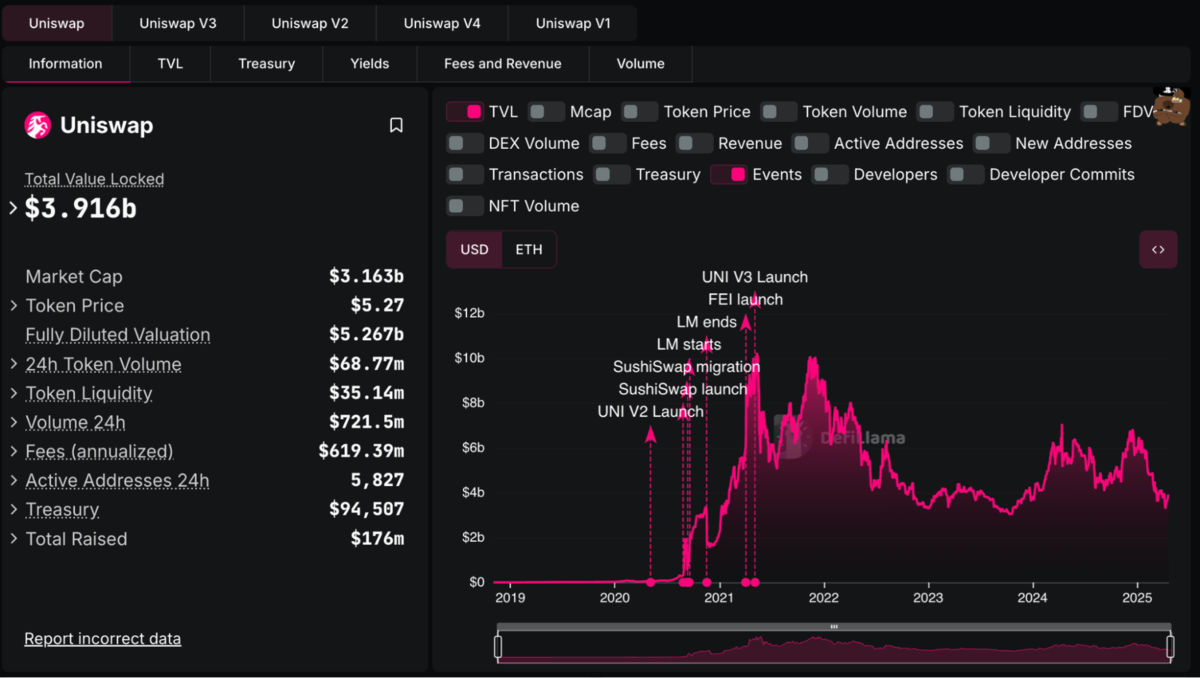This screenshot has width=1200, height=678.
Task: Open the Volume tab
Action: pyautogui.click(x=641, y=63)
